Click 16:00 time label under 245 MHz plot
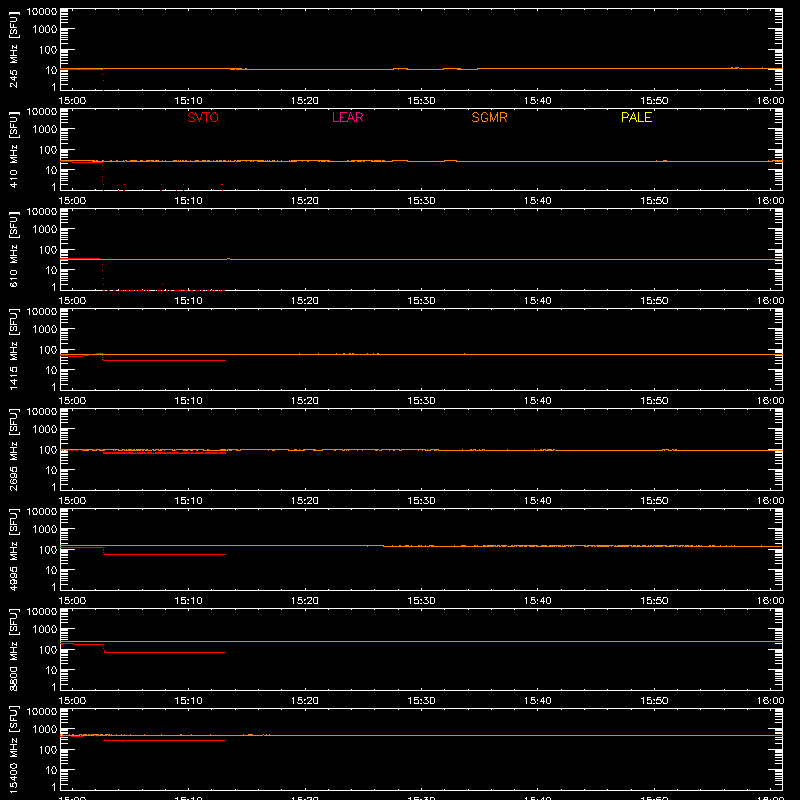 (770, 101)
